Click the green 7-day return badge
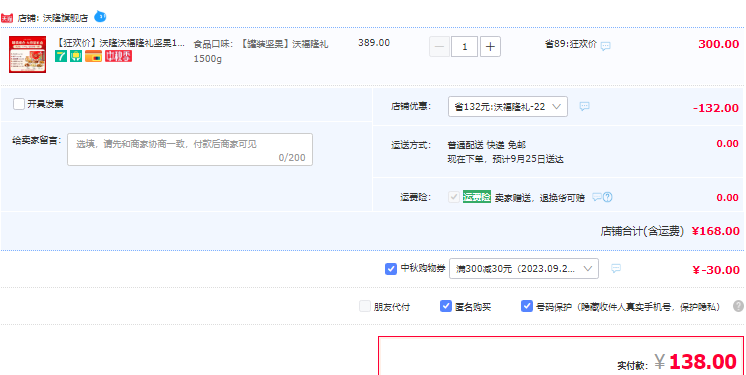Image resolution: width=746 pixels, height=375 pixels. [x=61, y=57]
